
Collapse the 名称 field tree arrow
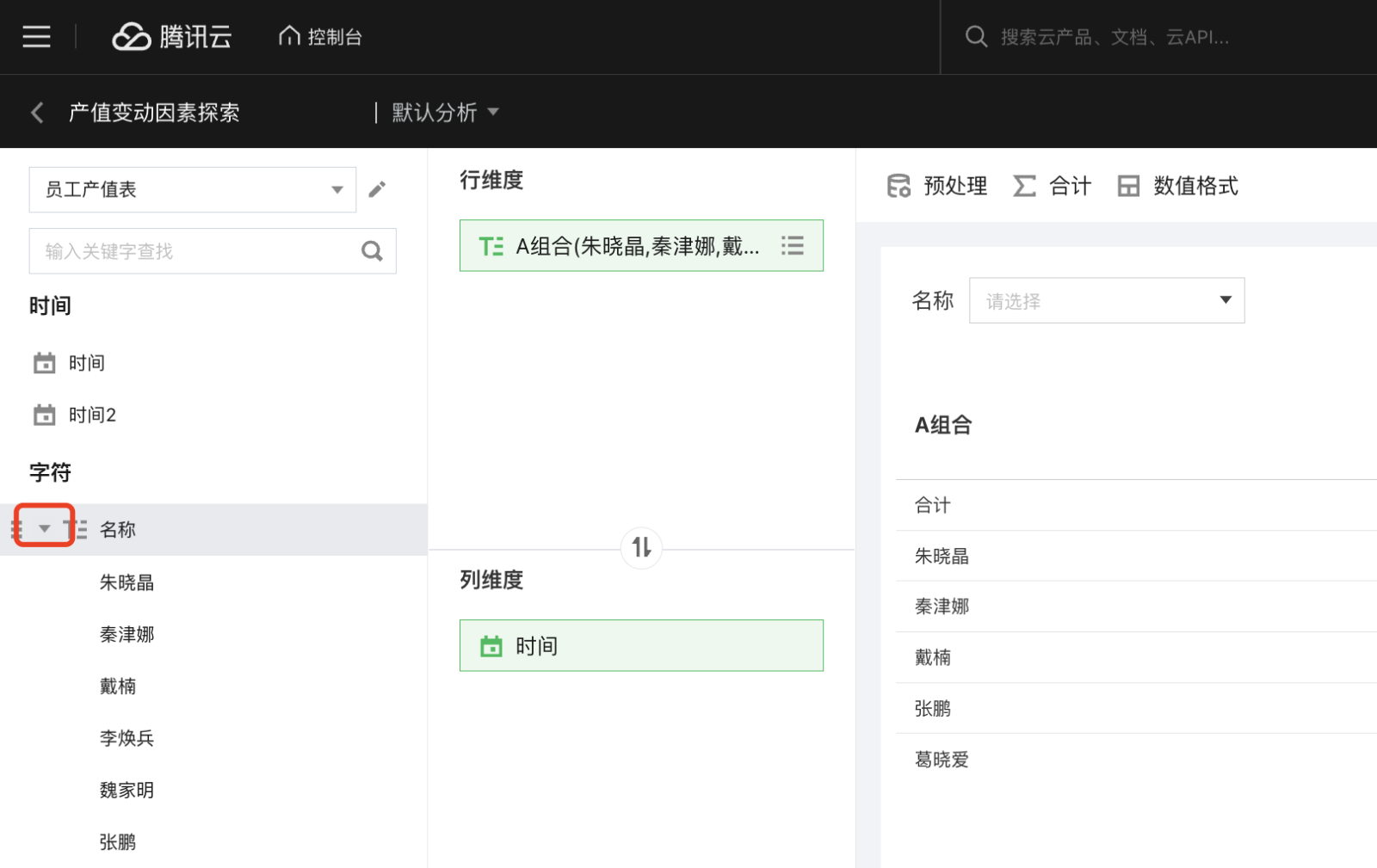point(45,528)
